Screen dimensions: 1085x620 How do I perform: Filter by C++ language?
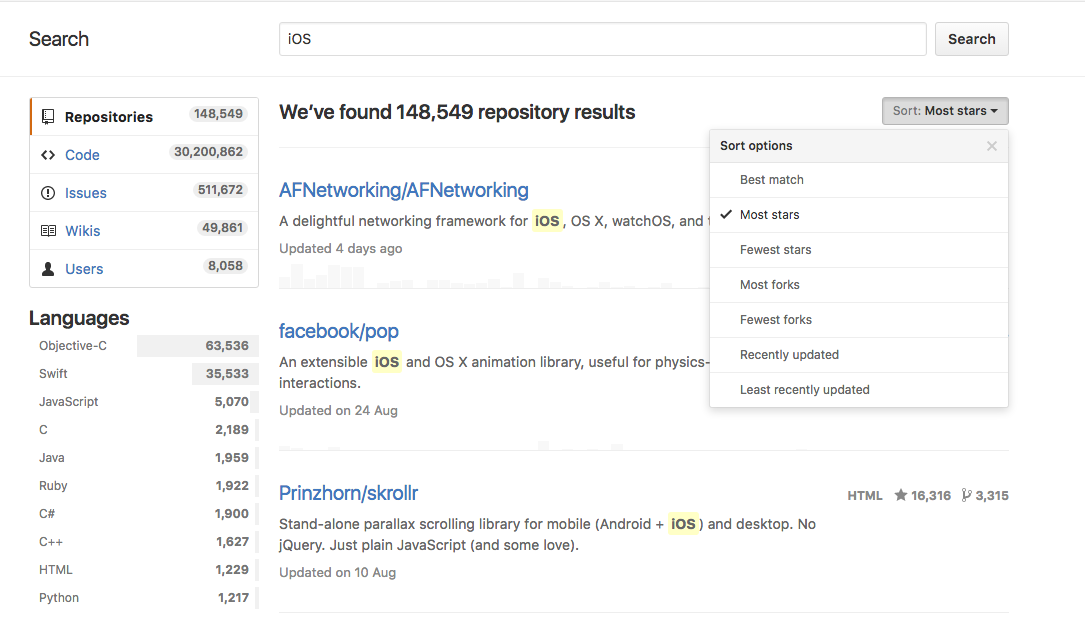[144, 542]
